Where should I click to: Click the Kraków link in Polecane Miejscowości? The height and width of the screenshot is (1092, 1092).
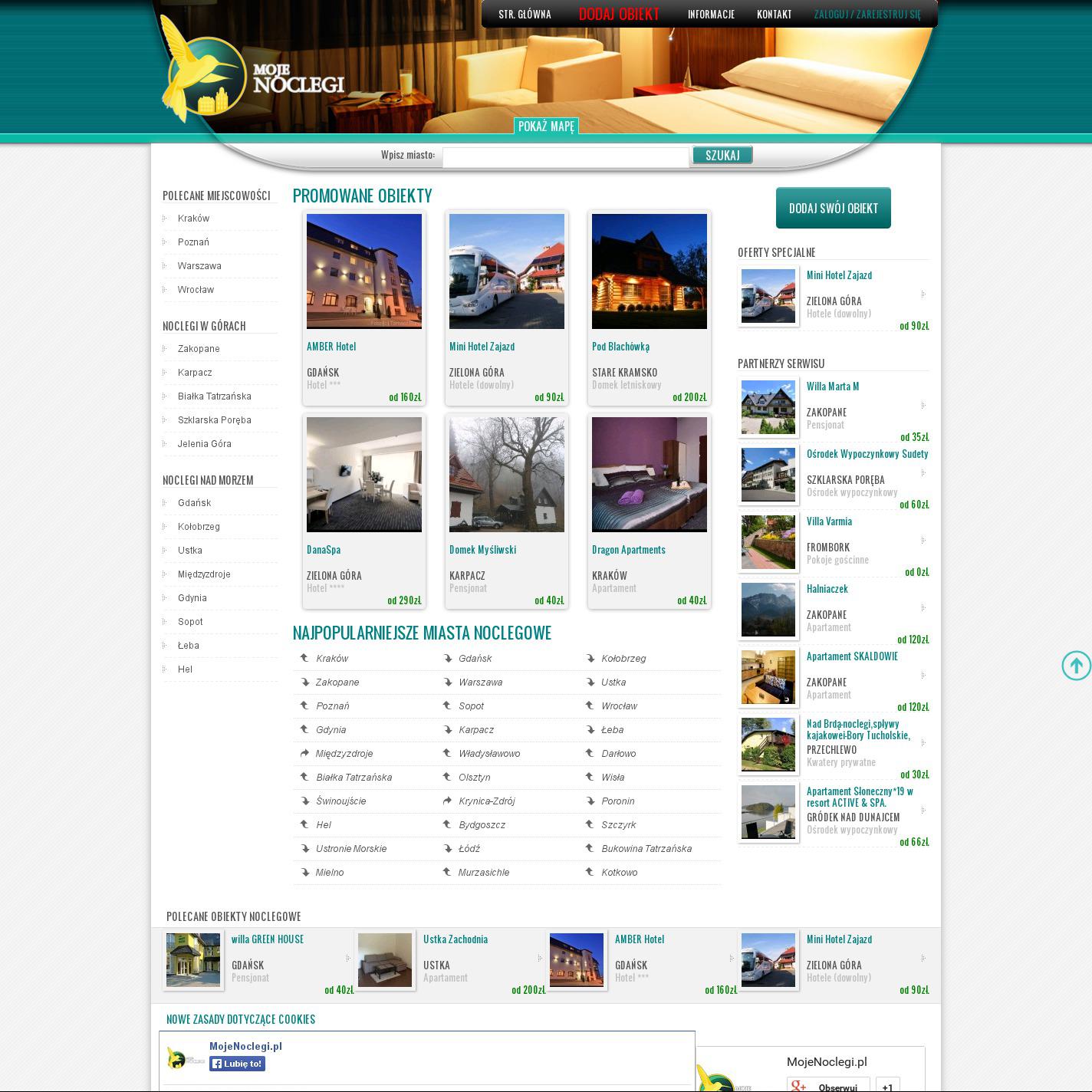coord(193,219)
